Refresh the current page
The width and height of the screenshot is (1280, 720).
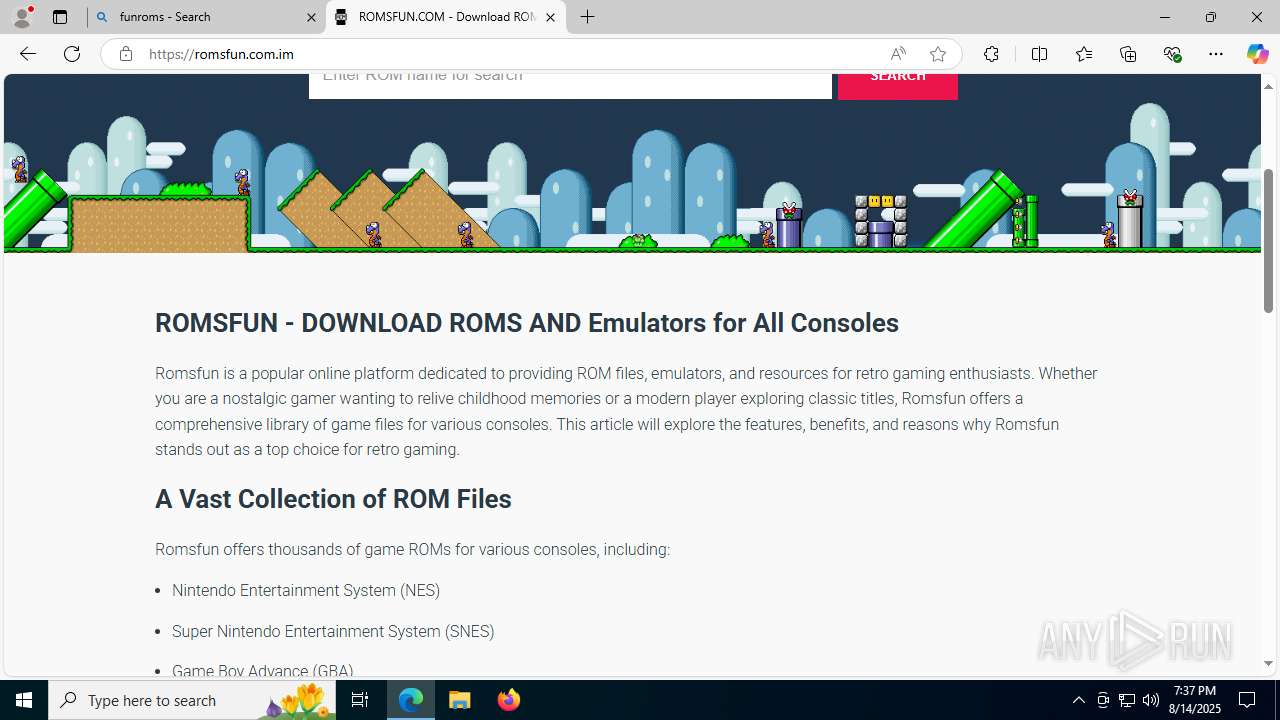click(x=72, y=54)
